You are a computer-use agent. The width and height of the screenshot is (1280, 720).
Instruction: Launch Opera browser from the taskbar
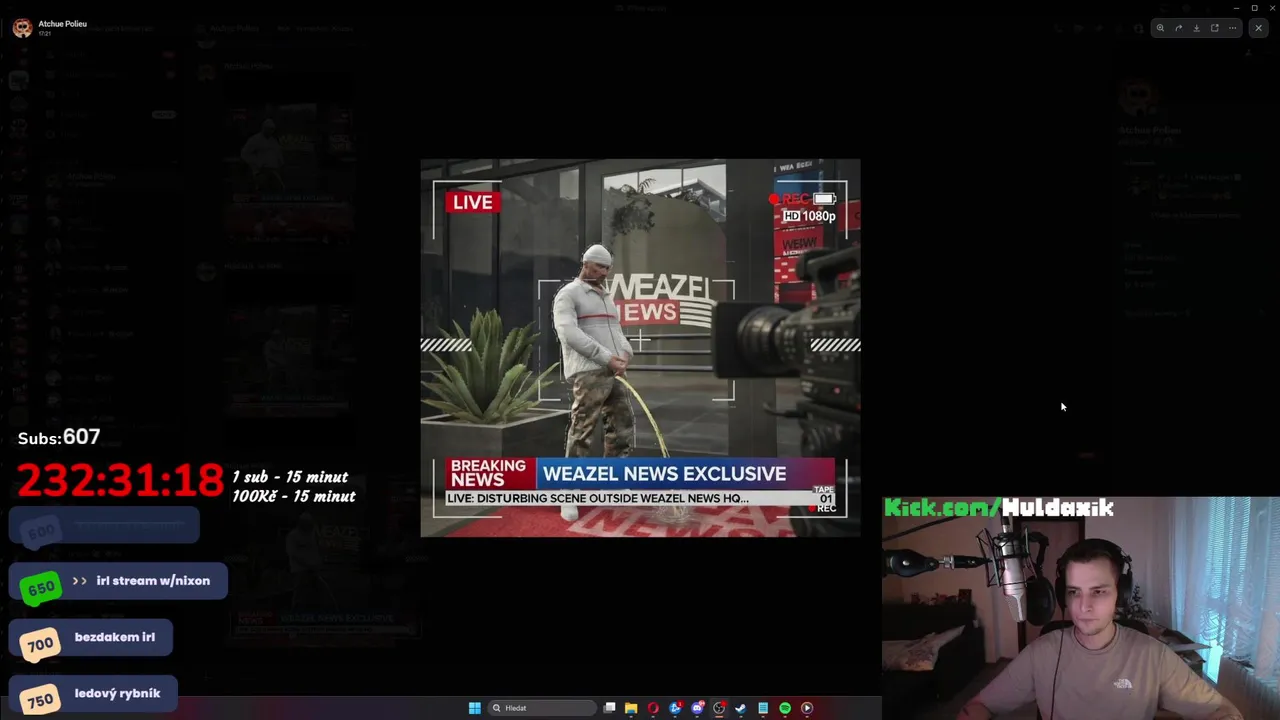coord(653,708)
